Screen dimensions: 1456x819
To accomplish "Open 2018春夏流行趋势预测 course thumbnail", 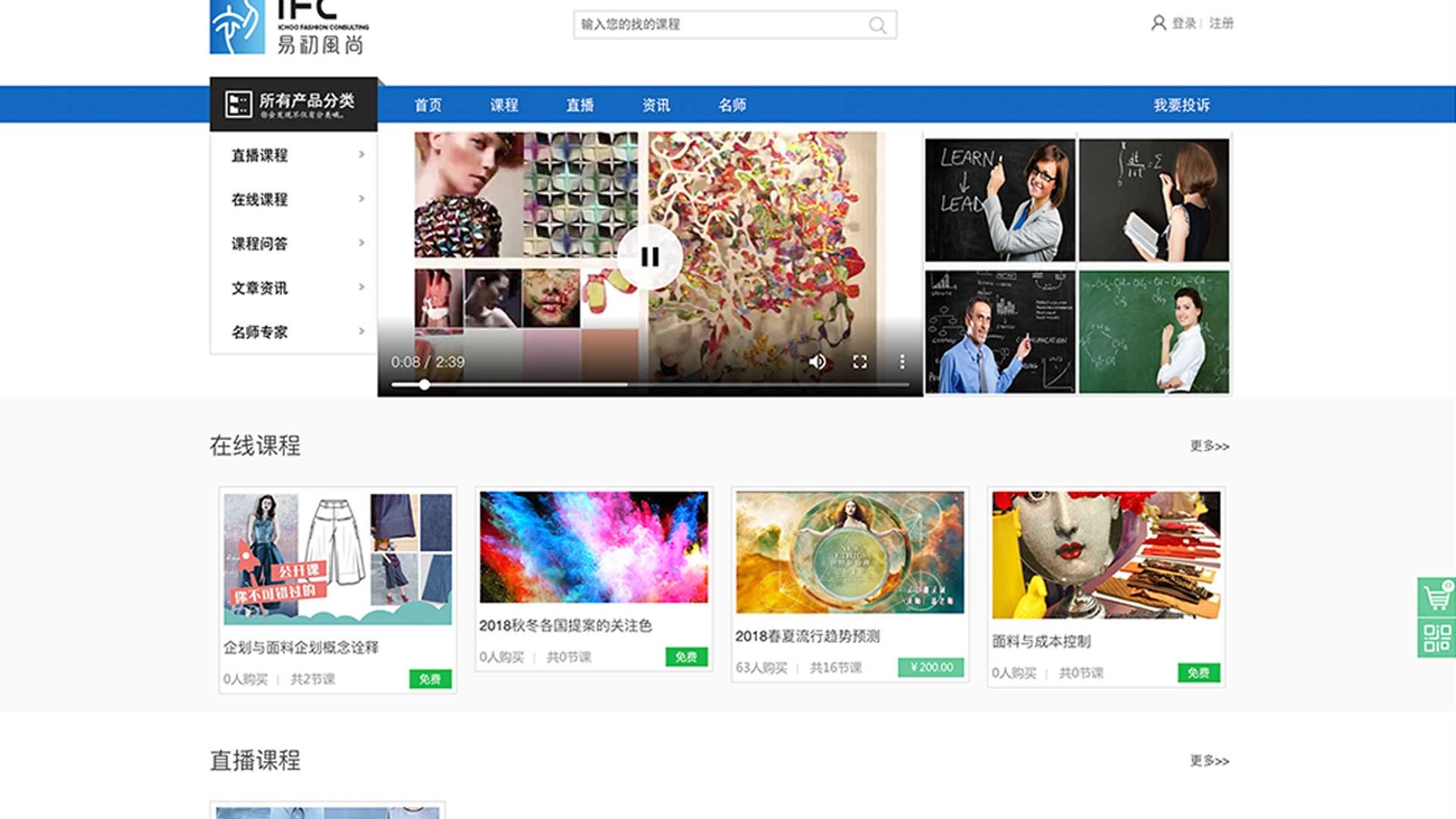I will [x=849, y=552].
